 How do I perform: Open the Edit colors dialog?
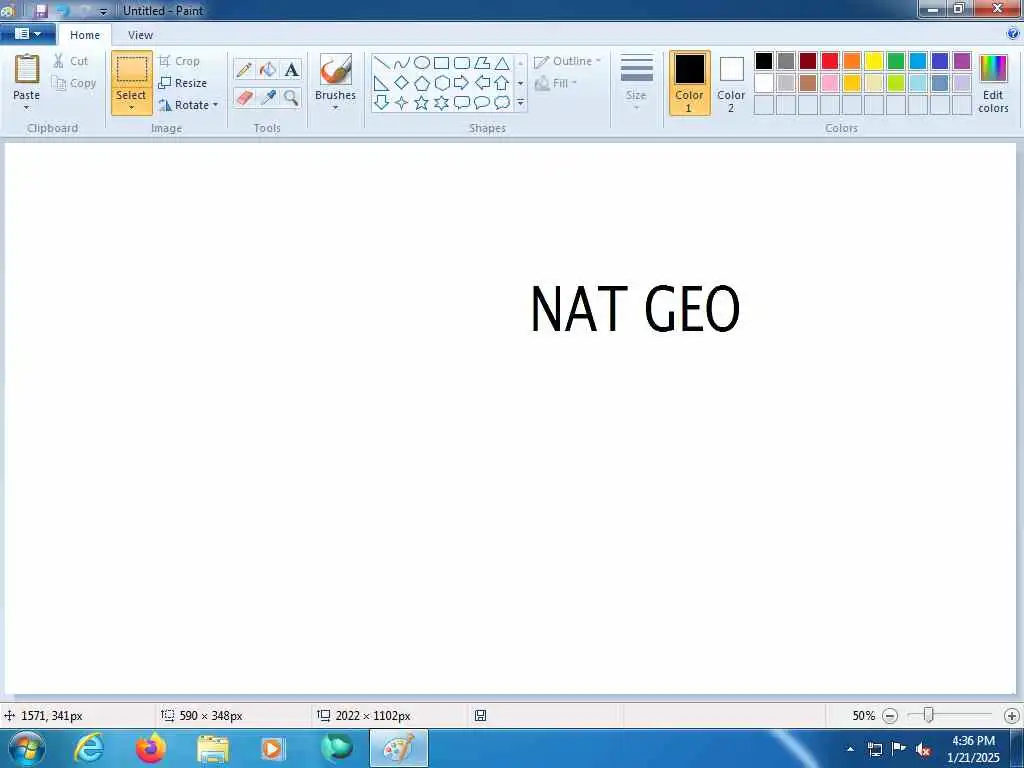tap(993, 84)
